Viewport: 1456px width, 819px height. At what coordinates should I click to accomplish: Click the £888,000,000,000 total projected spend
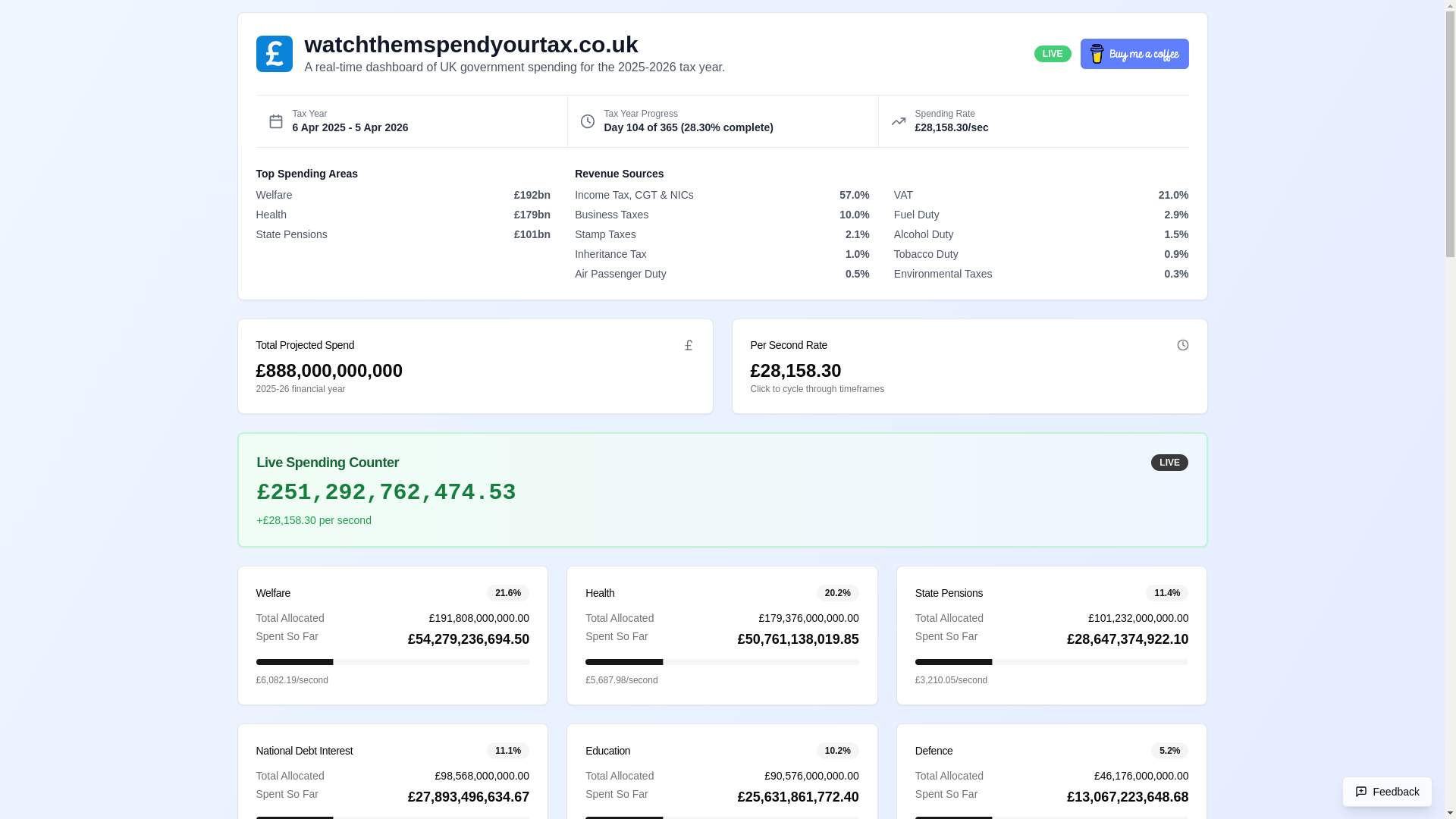[328, 371]
